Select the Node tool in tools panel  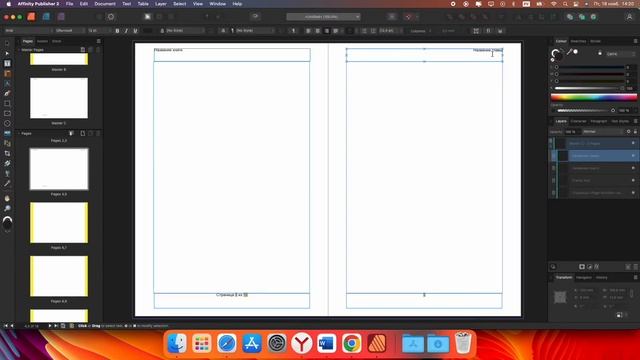[7, 53]
